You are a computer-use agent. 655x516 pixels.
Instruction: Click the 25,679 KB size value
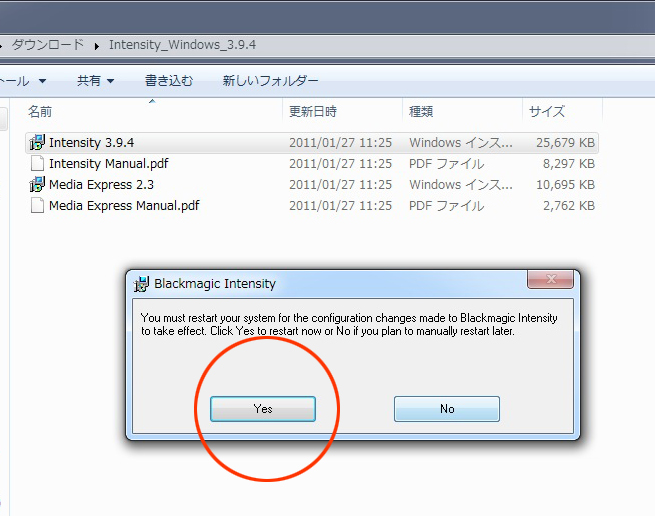tap(565, 142)
